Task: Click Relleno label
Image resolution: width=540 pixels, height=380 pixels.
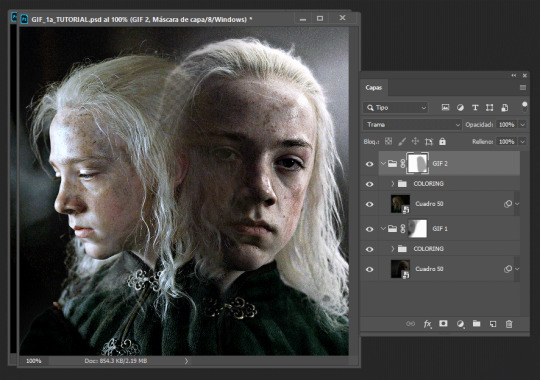Action: tap(482, 141)
